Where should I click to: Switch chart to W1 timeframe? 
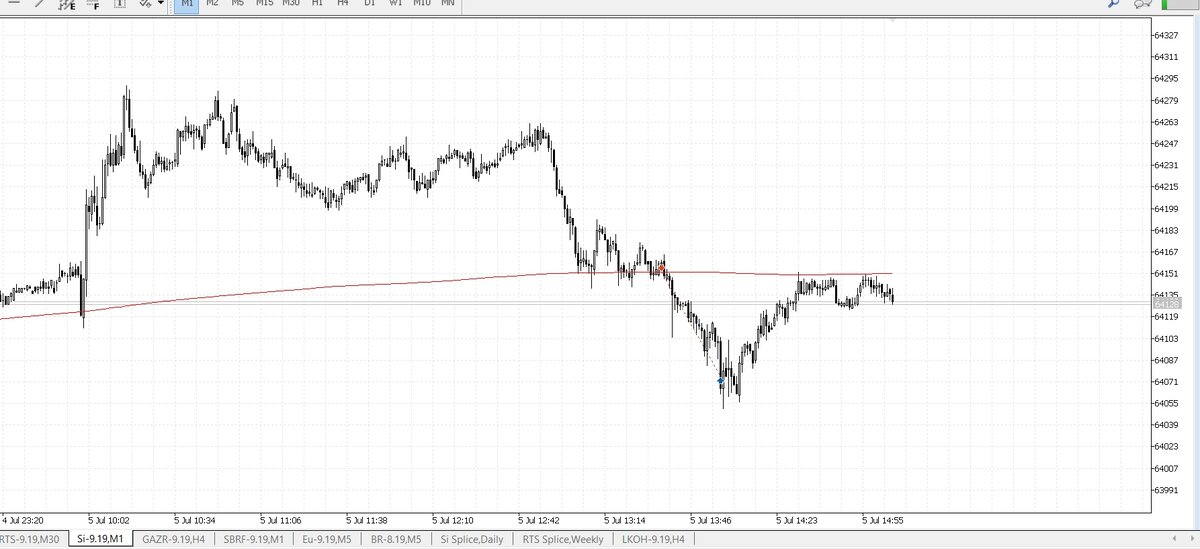pos(395,4)
